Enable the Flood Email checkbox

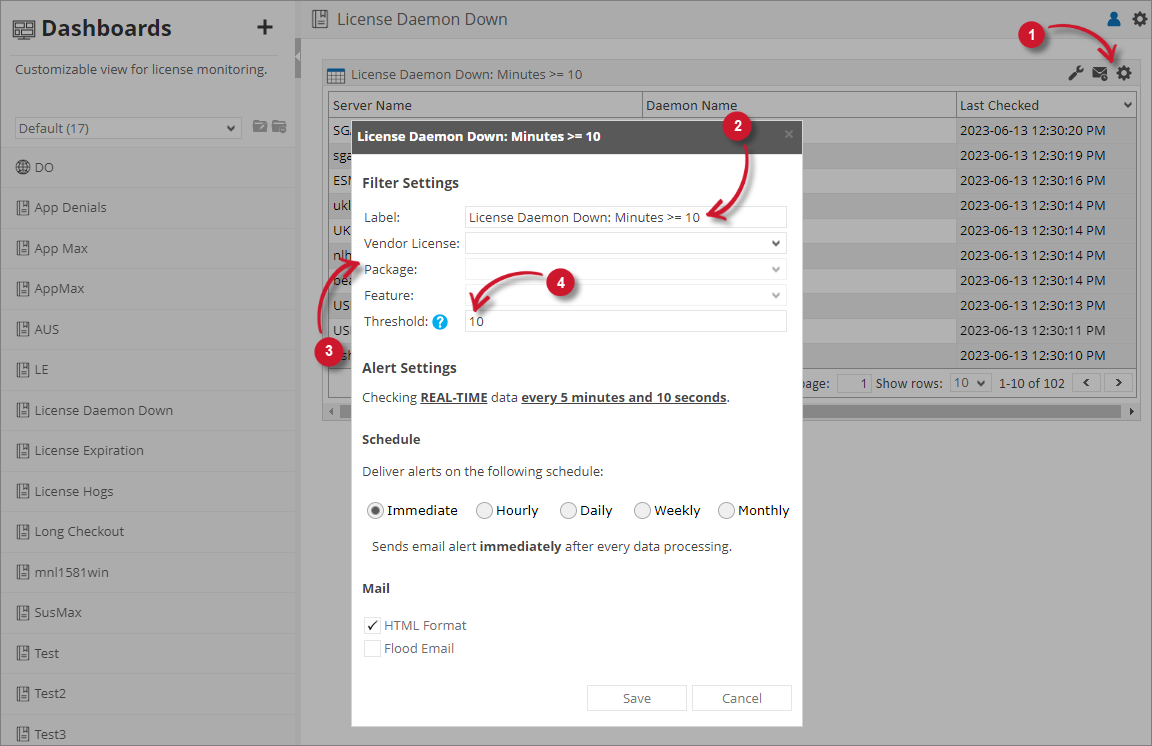[372, 648]
